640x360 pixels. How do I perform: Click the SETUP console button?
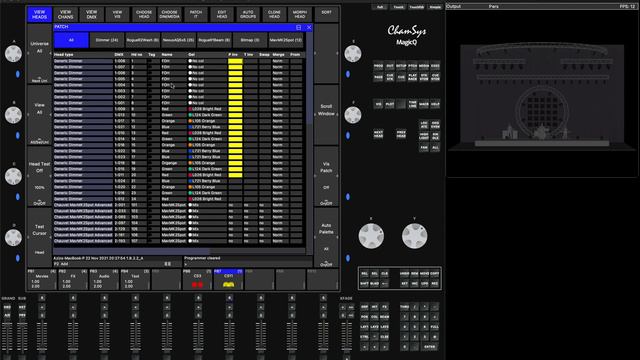click(401, 66)
